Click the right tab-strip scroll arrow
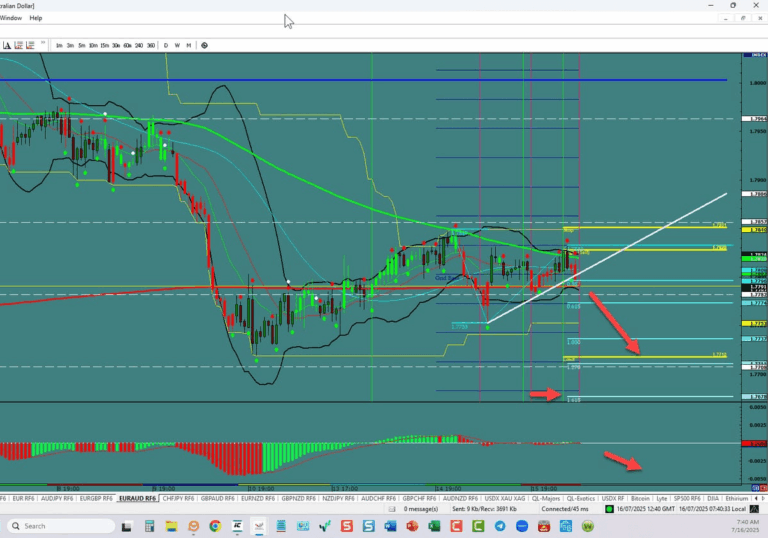 click(763, 498)
